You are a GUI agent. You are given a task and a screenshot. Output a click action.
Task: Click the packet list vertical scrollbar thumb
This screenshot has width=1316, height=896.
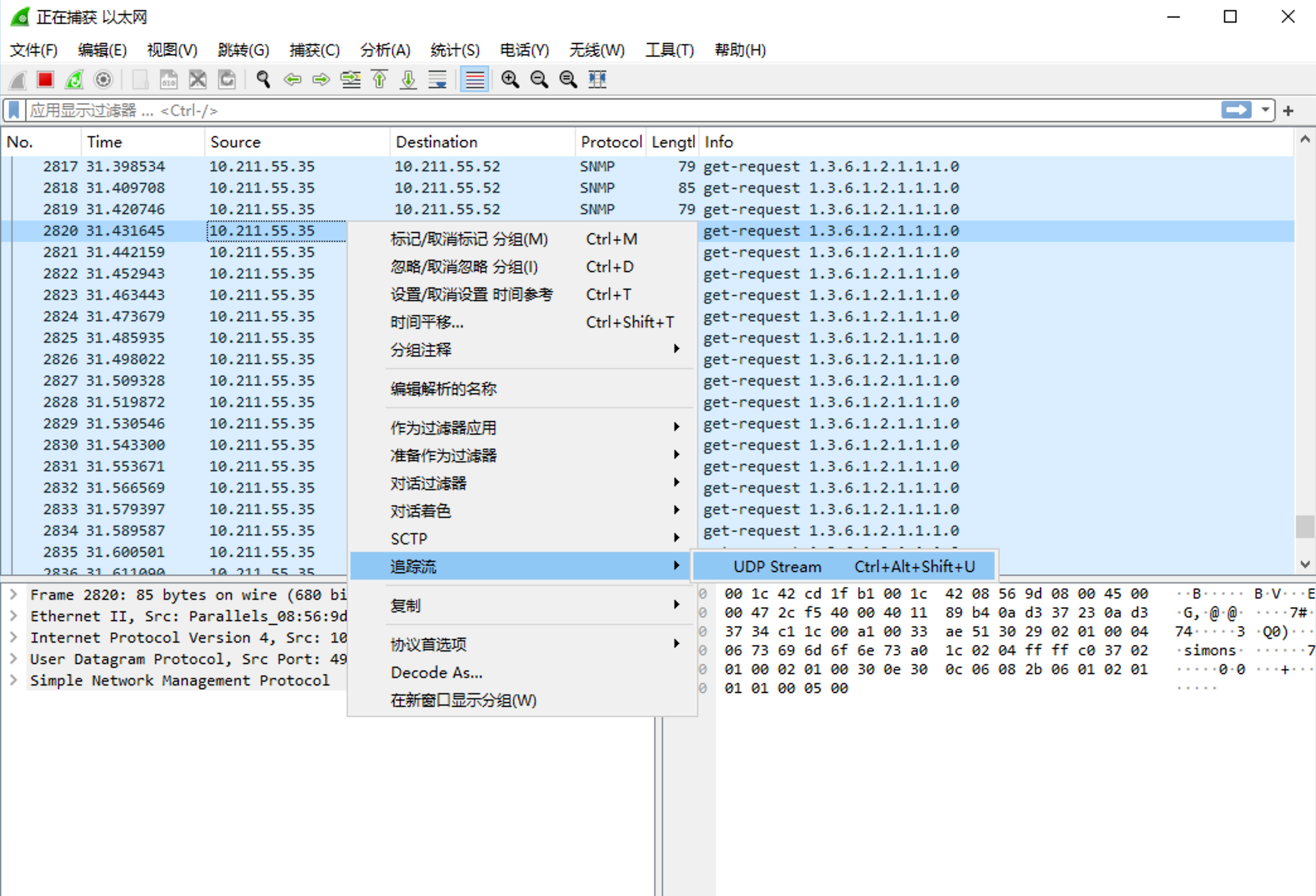click(1305, 527)
